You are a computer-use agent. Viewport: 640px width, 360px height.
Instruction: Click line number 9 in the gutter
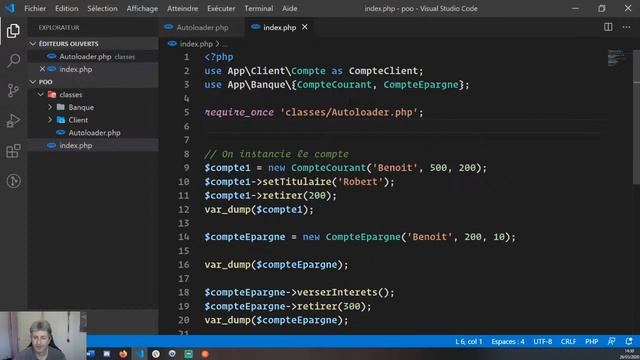tap(186, 168)
